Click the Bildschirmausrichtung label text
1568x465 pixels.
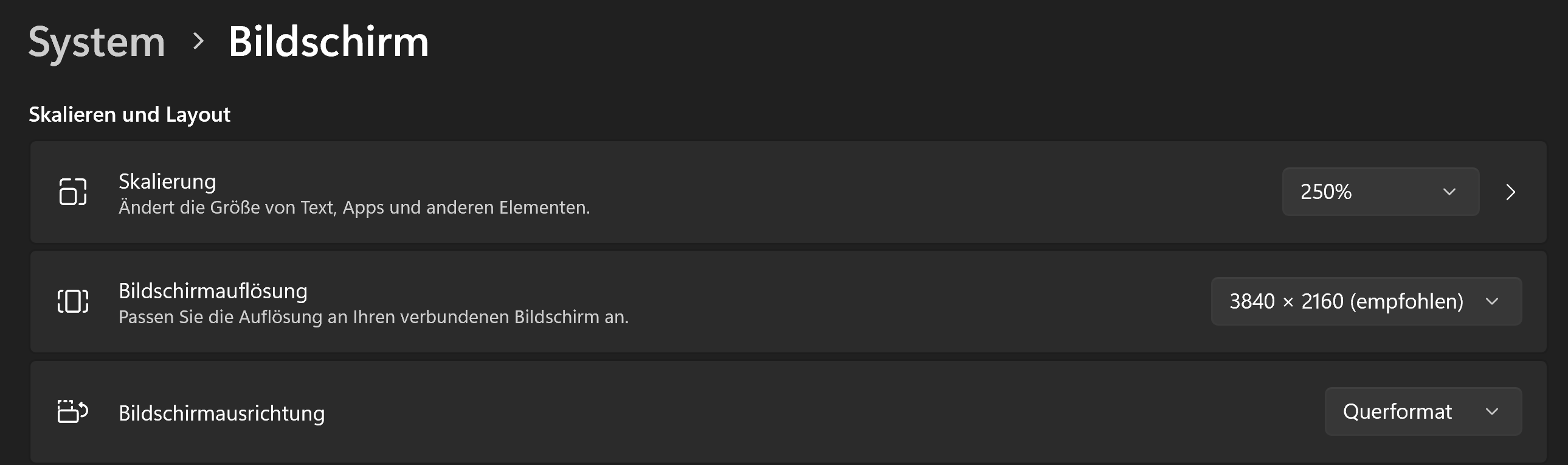pyautogui.click(x=221, y=413)
